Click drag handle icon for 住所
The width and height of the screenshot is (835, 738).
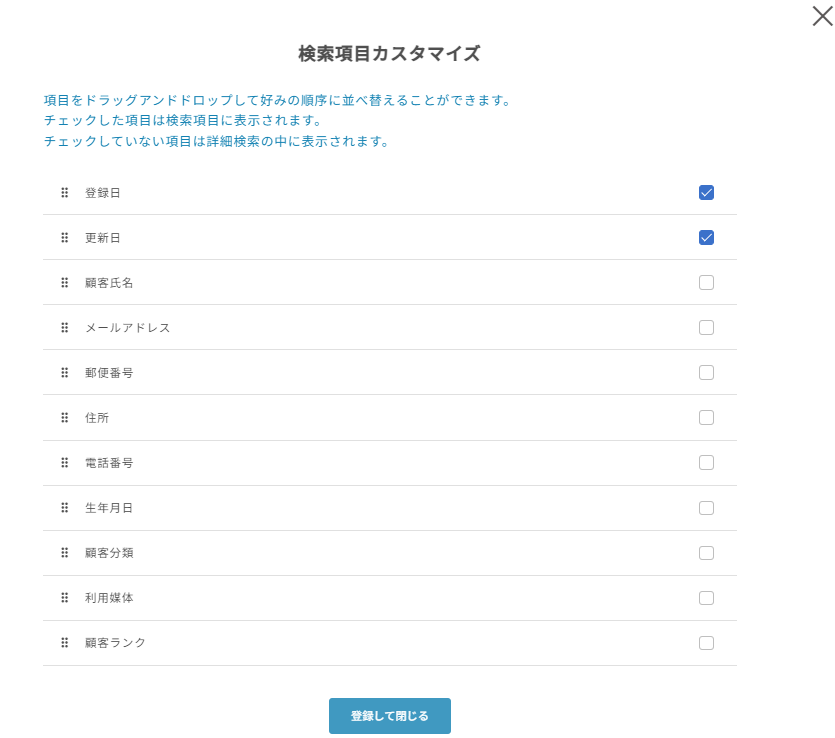coord(65,417)
